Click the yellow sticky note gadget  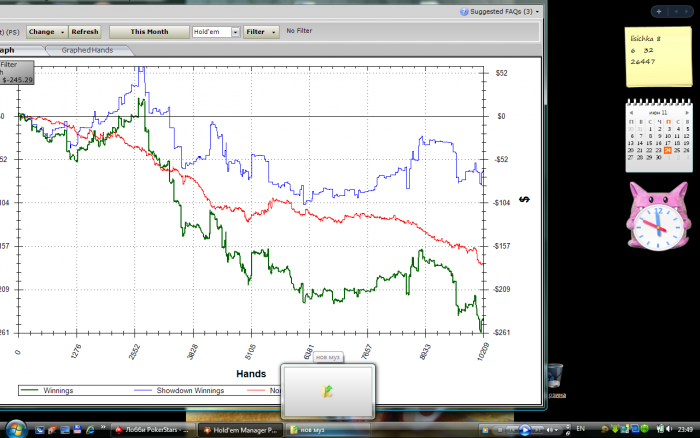658,56
